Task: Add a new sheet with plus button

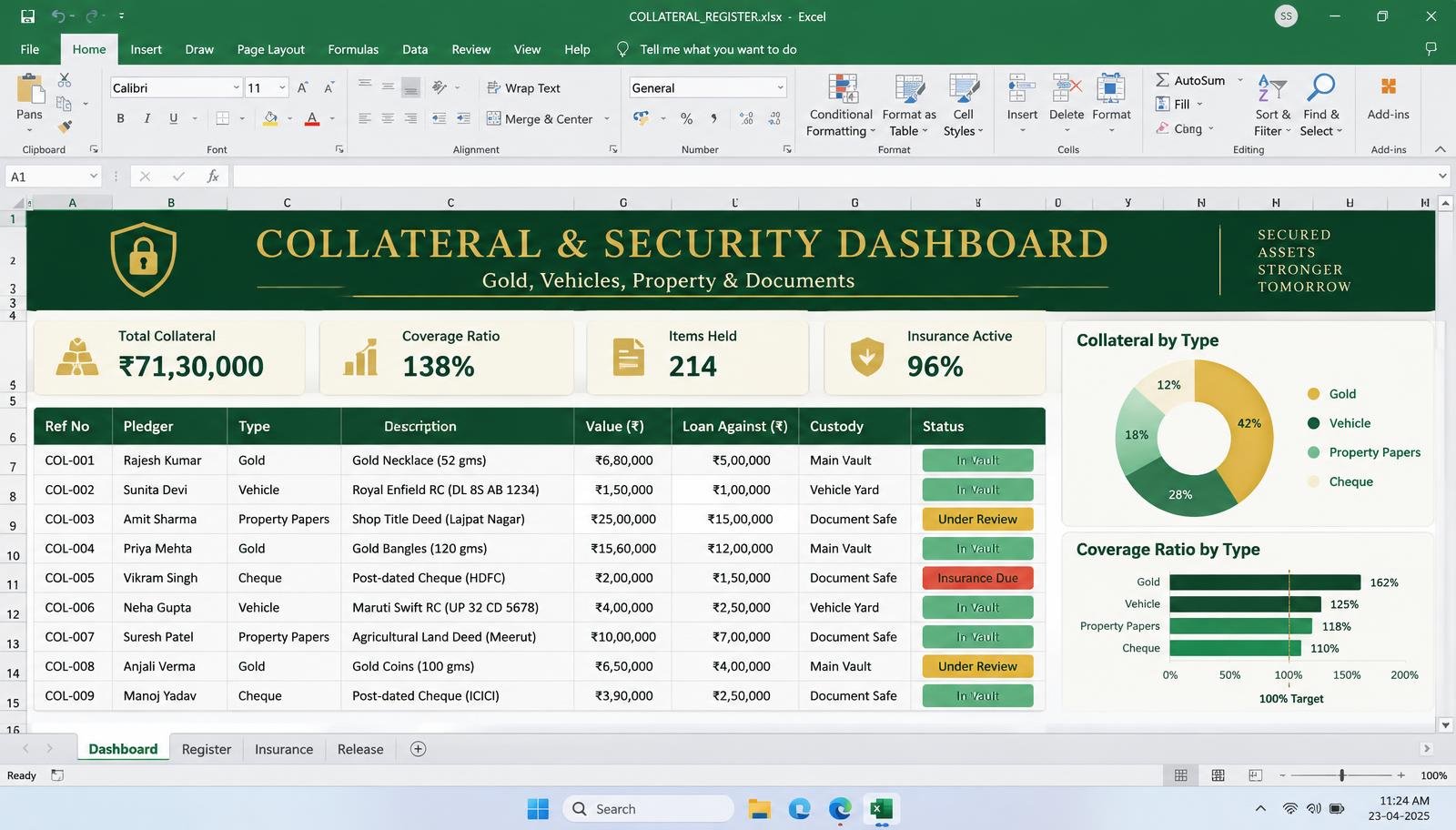Action: point(418,749)
